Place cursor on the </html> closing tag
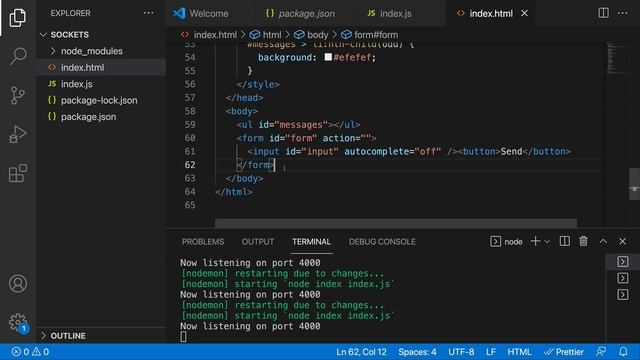640x360 pixels. (234, 192)
